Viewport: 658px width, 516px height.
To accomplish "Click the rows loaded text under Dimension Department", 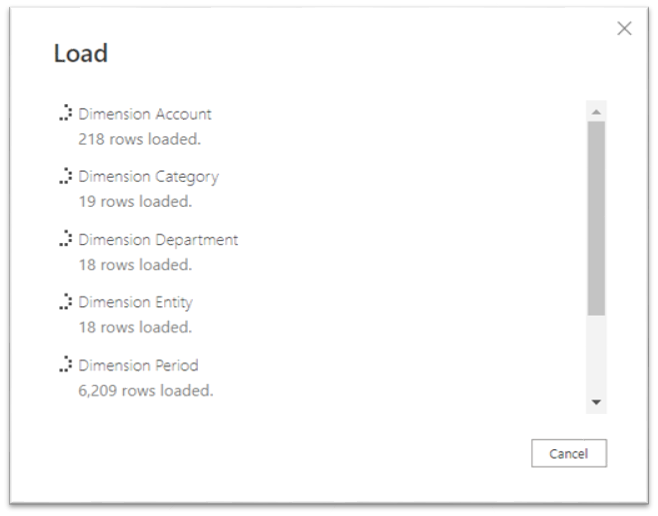I will click(135, 265).
